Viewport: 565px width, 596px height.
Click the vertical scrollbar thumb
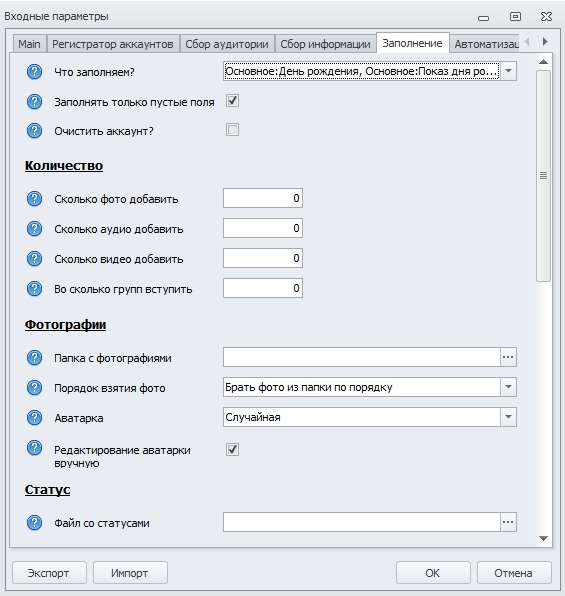point(543,176)
